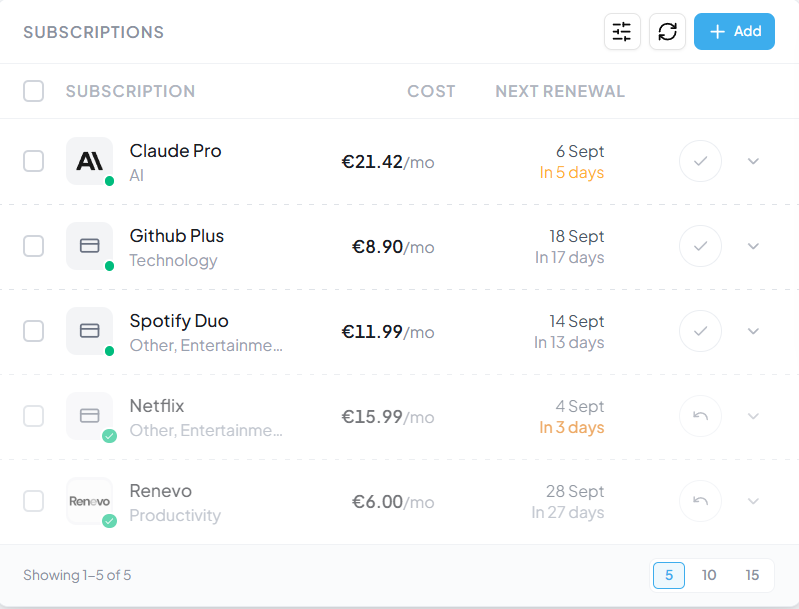This screenshot has height=609, width=799.
Task: Mark Claude Pro as paid with checkmark
Action: click(701, 161)
